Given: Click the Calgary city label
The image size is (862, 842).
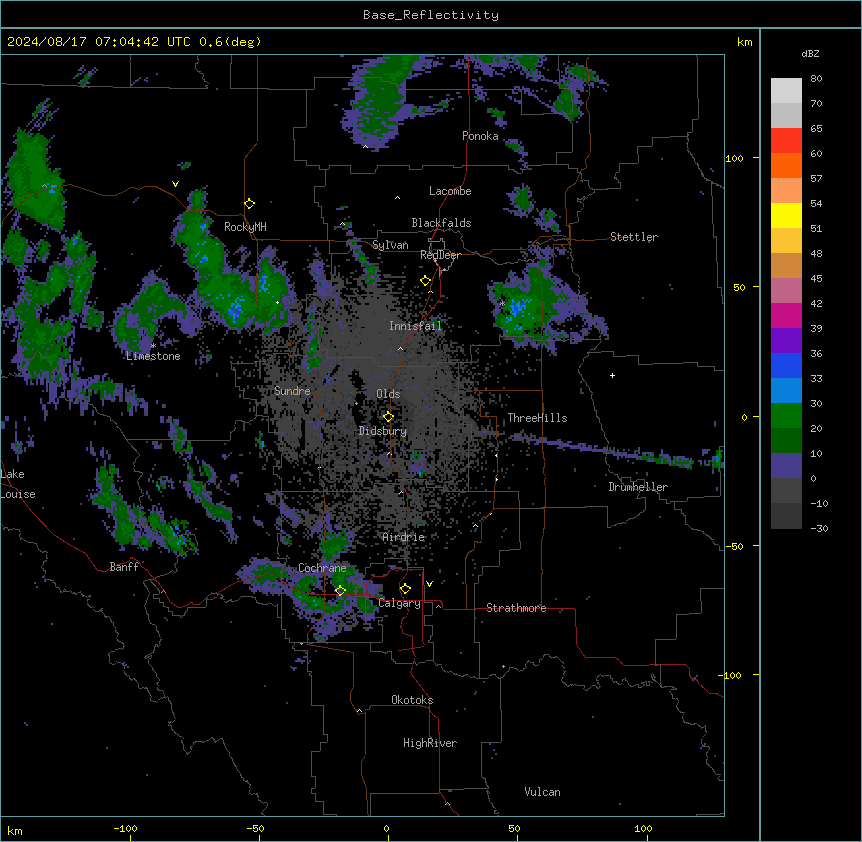Looking at the screenshot, I should pos(400,603).
